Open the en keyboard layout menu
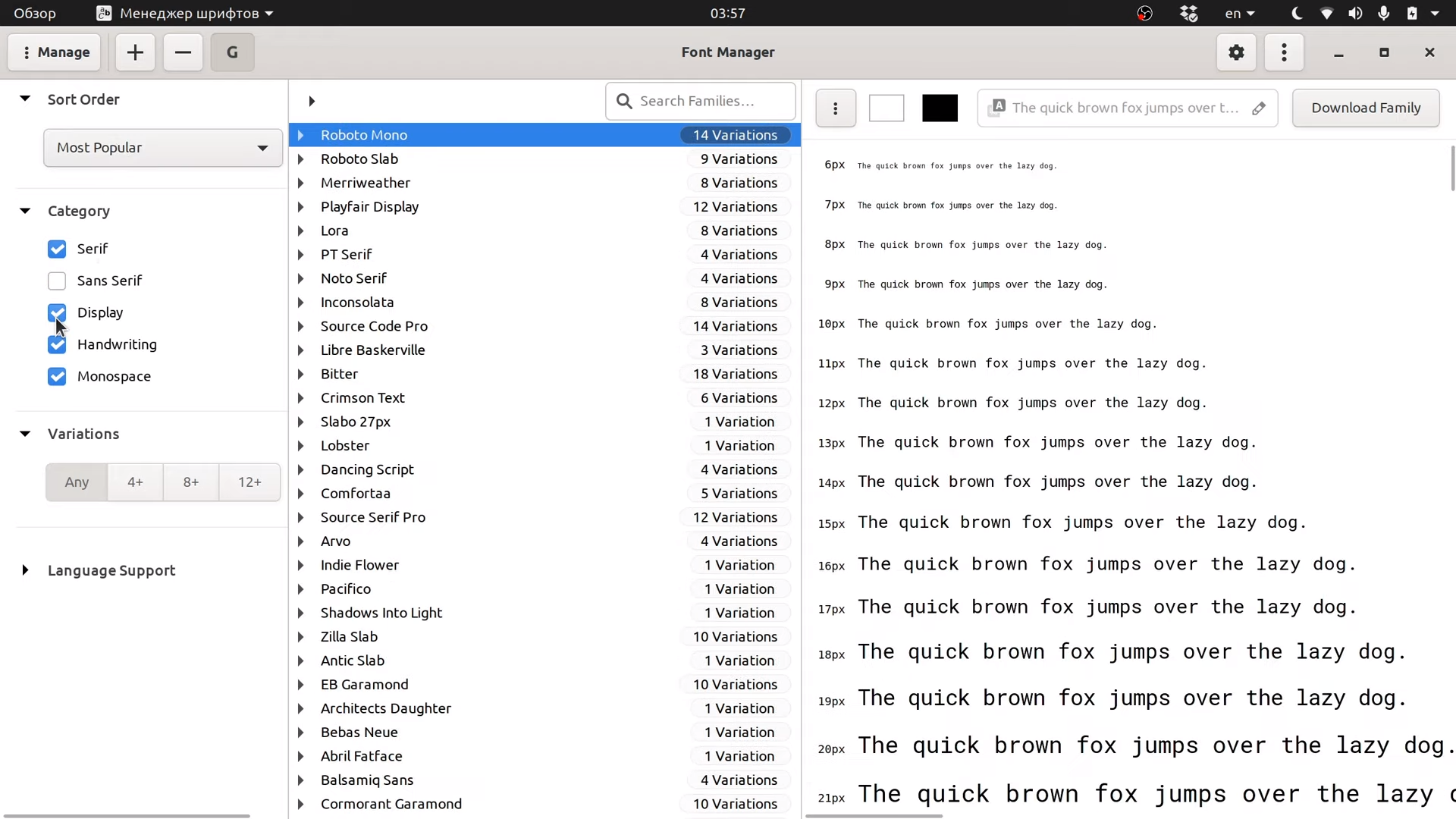 [1240, 13]
